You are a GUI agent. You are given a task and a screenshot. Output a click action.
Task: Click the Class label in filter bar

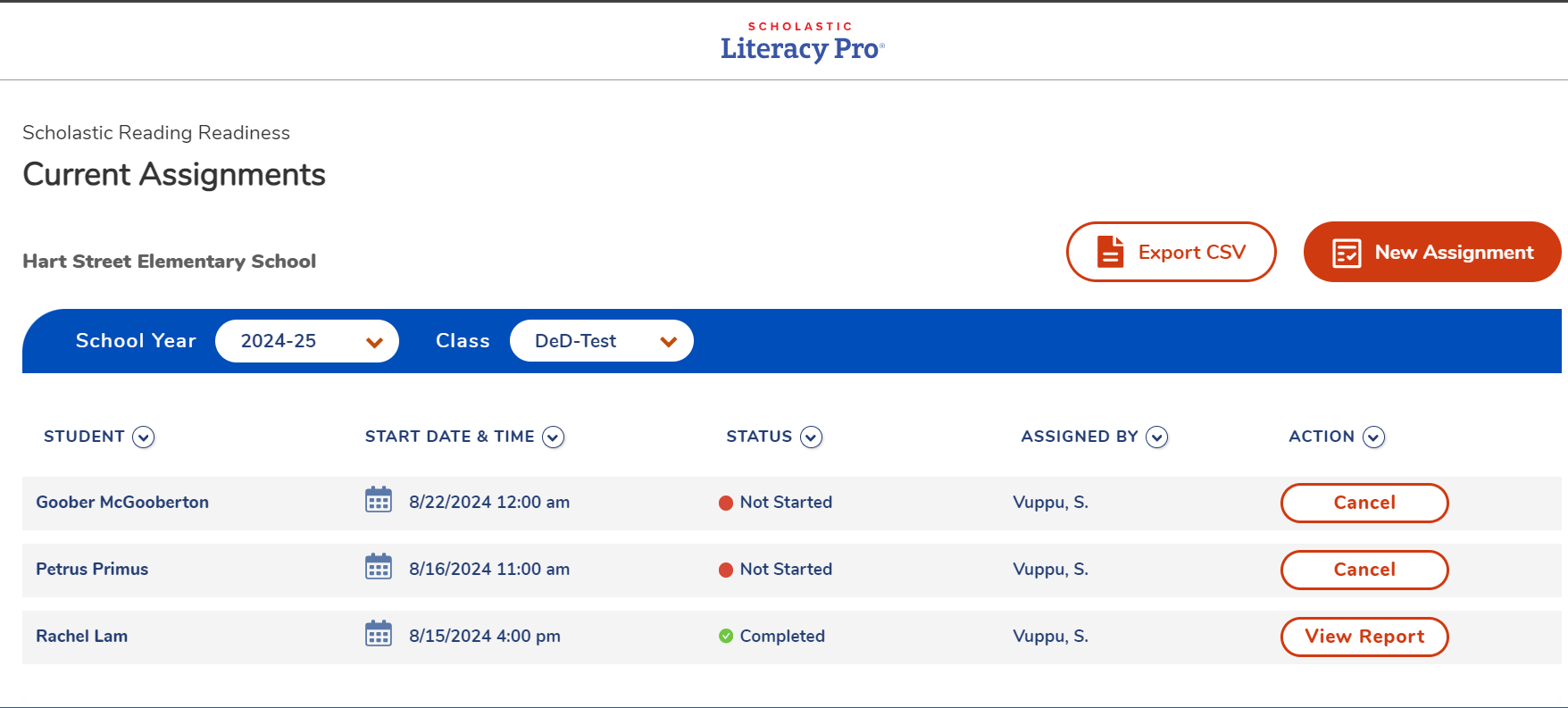(x=463, y=340)
